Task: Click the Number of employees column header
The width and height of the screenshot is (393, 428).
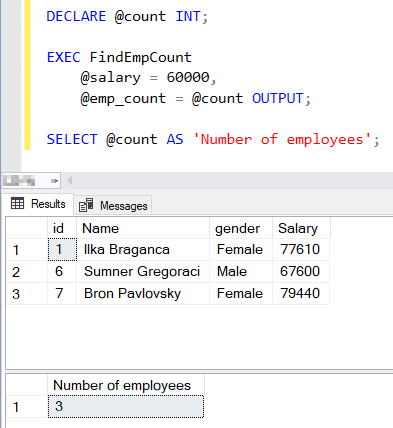Action: pos(126,385)
